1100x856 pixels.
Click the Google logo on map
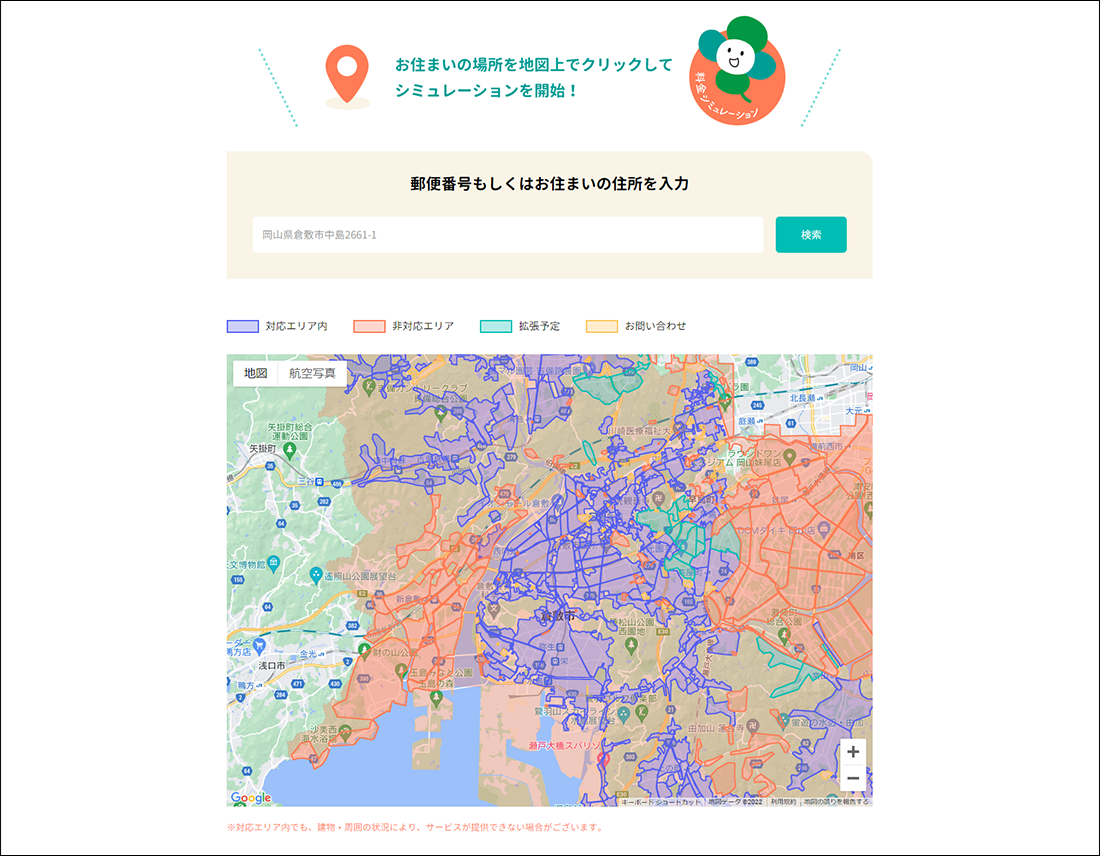tap(250, 798)
